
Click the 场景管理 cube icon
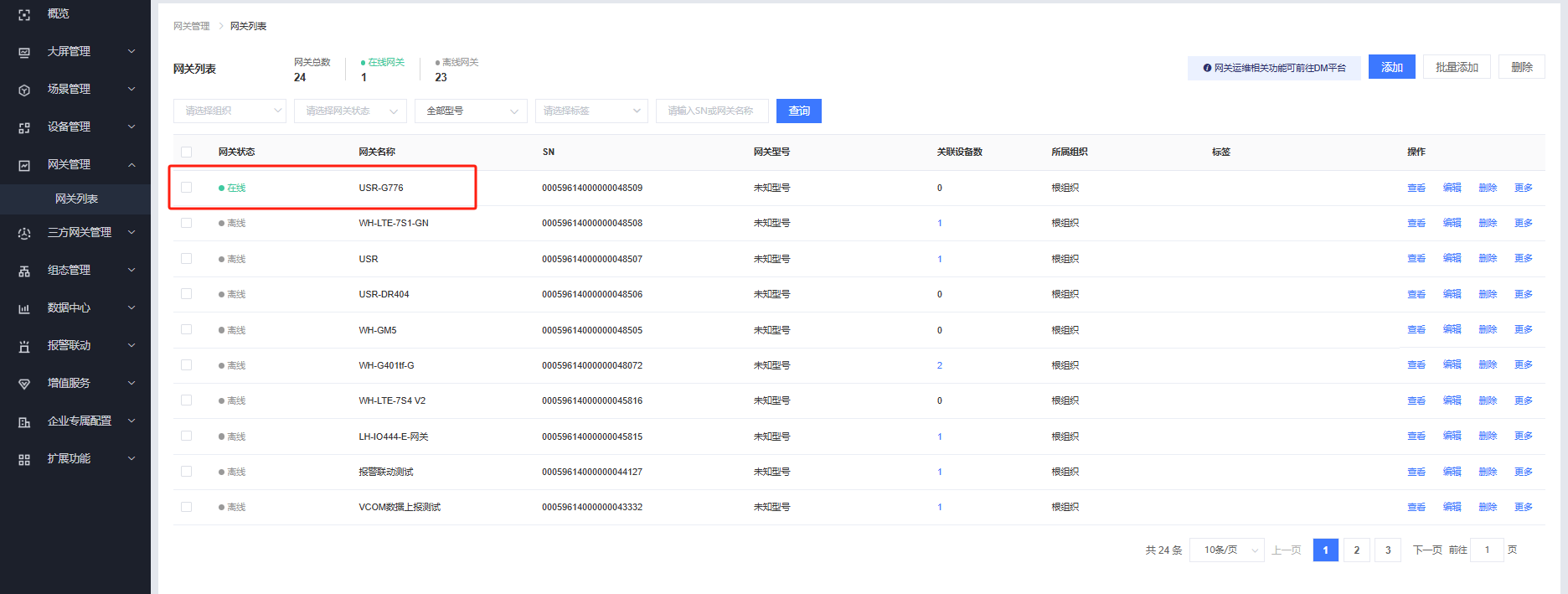coord(24,90)
